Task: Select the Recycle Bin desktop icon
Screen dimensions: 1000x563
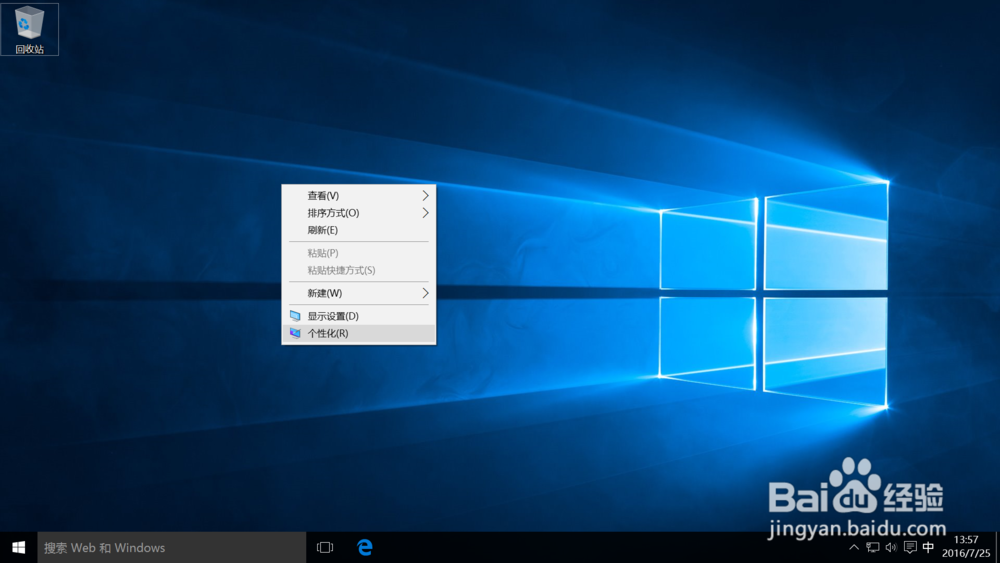Action: click(29, 29)
